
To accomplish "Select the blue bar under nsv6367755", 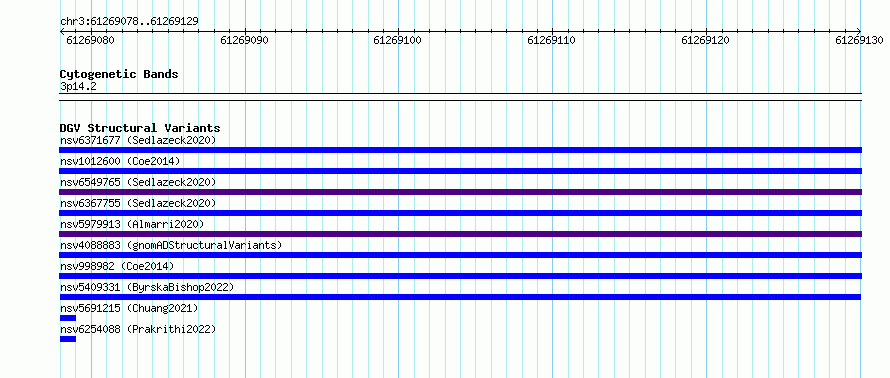I will [460, 213].
